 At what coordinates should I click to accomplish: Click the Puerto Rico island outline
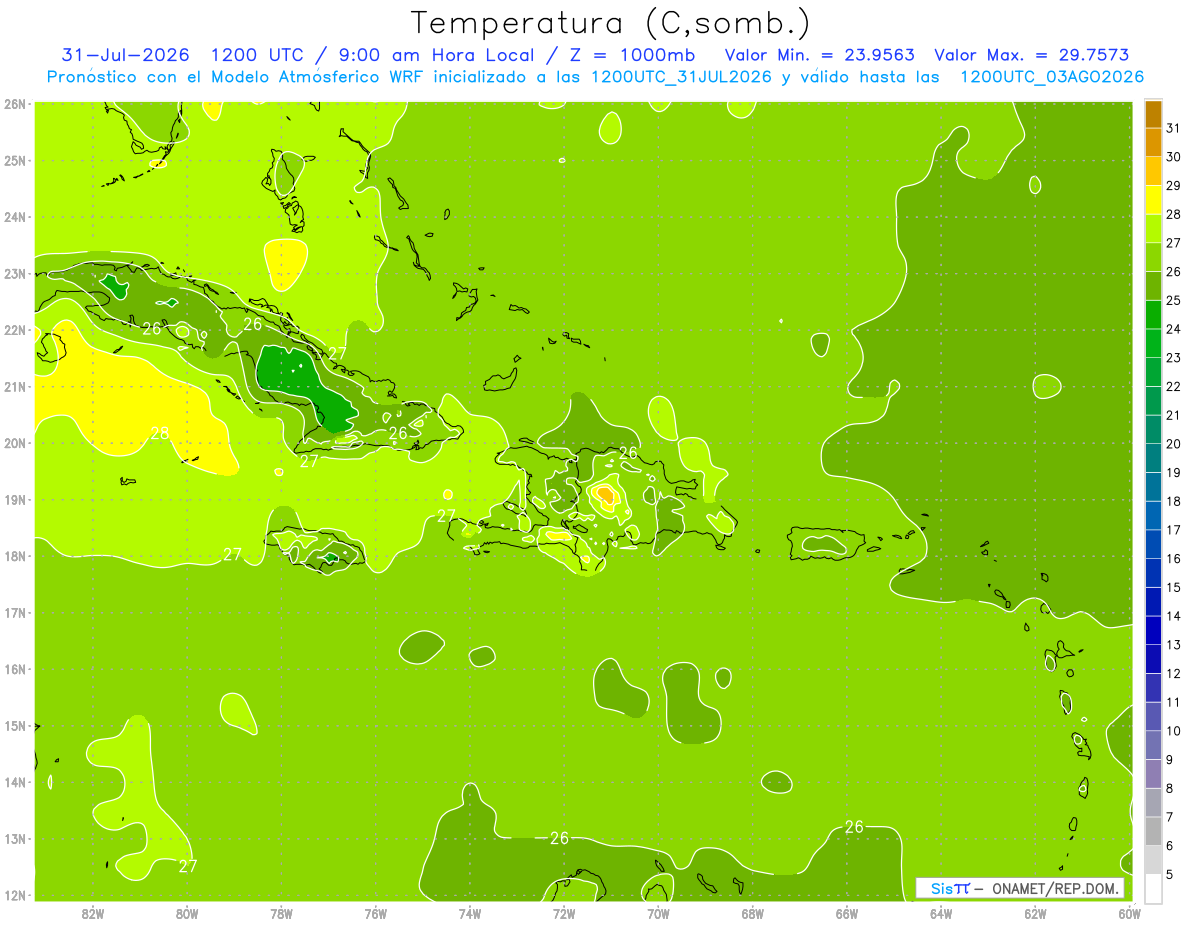tap(825, 543)
